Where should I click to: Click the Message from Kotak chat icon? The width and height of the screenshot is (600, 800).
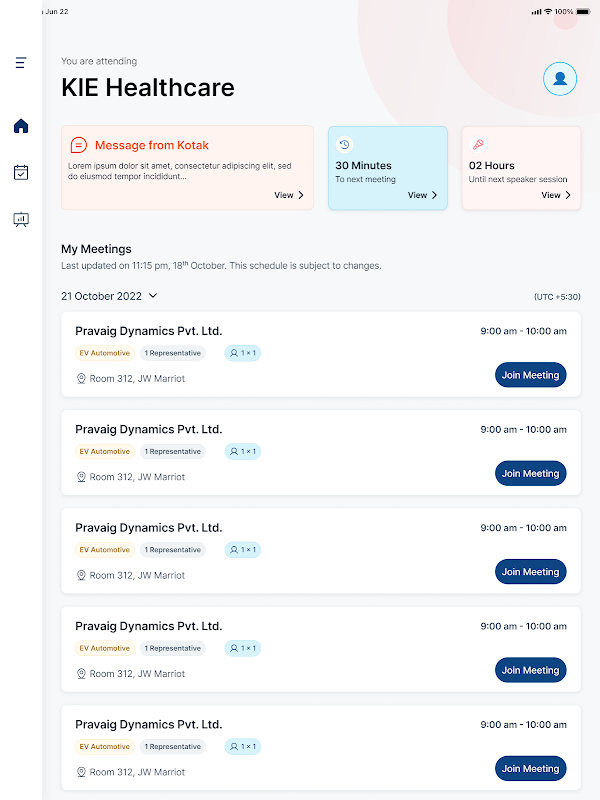tap(79, 145)
